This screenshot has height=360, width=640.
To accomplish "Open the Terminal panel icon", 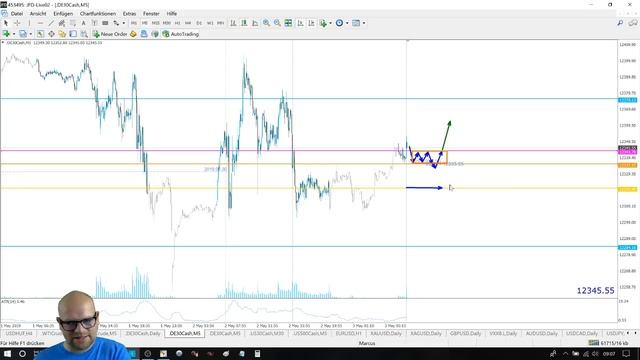I will [73, 34].
